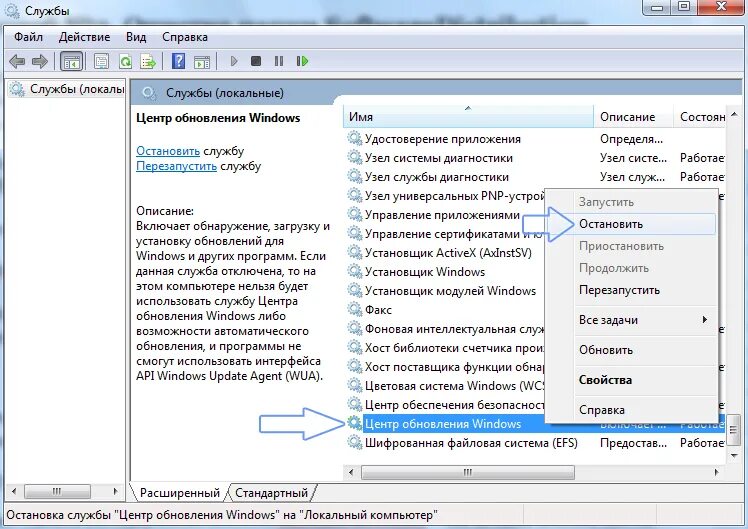Image resolution: width=748 pixels, height=529 pixels.
Task: Open the Действие menu
Action: pyautogui.click(x=84, y=37)
